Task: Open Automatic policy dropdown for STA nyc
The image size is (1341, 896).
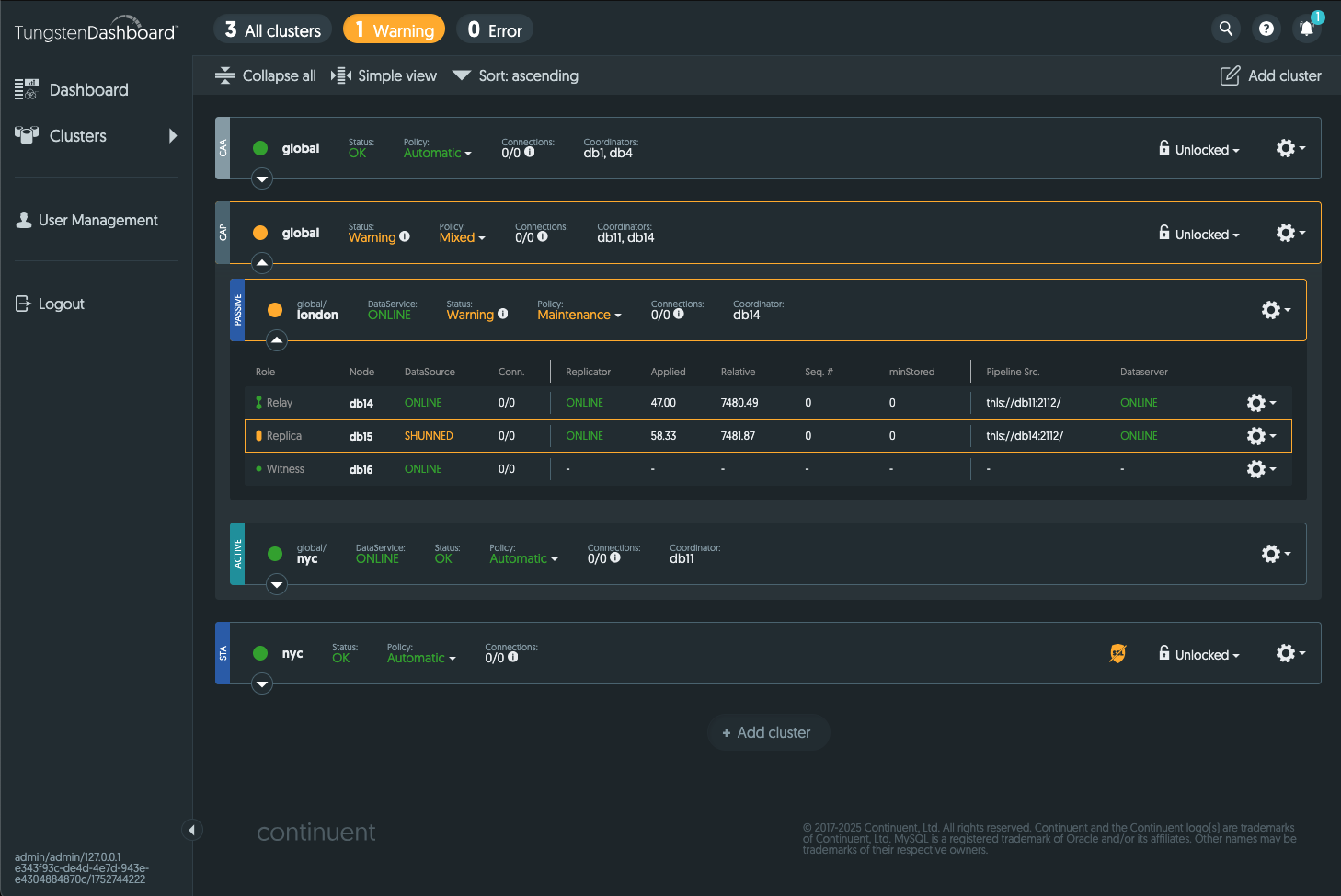Action: [421, 658]
